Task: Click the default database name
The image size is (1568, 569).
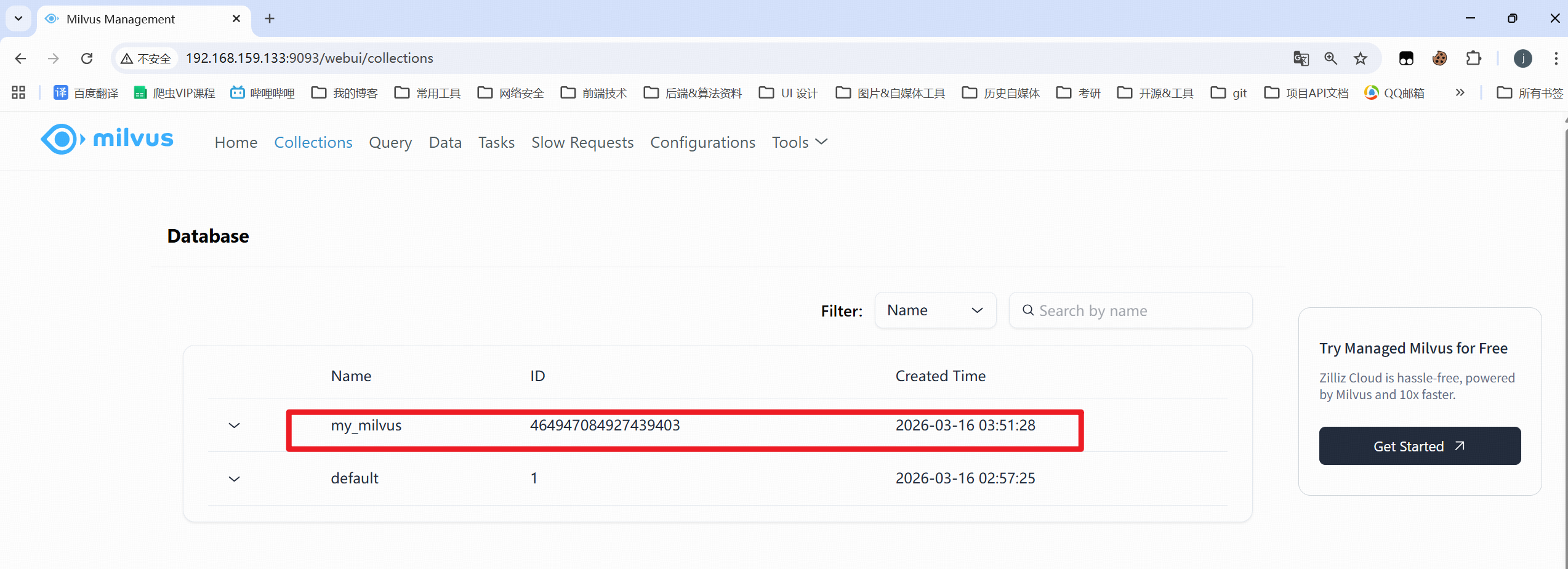Action: pyautogui.click(x=355, y=478)
